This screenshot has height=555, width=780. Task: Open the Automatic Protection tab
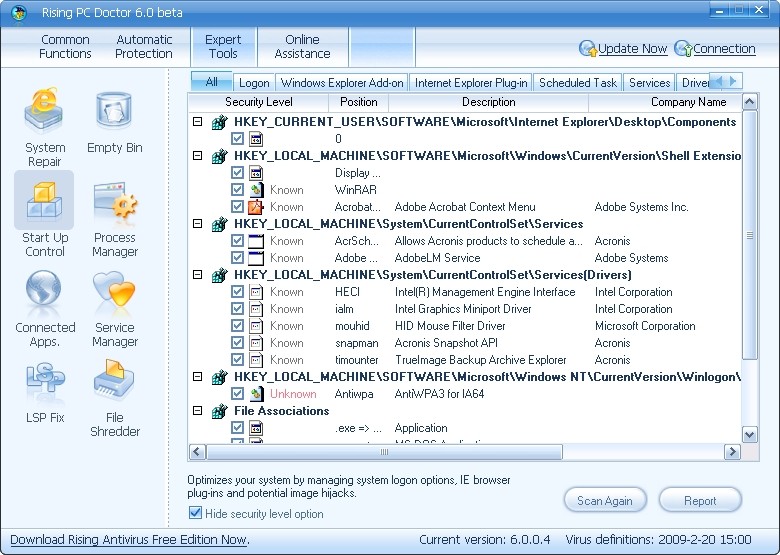[x=144, y=47]
